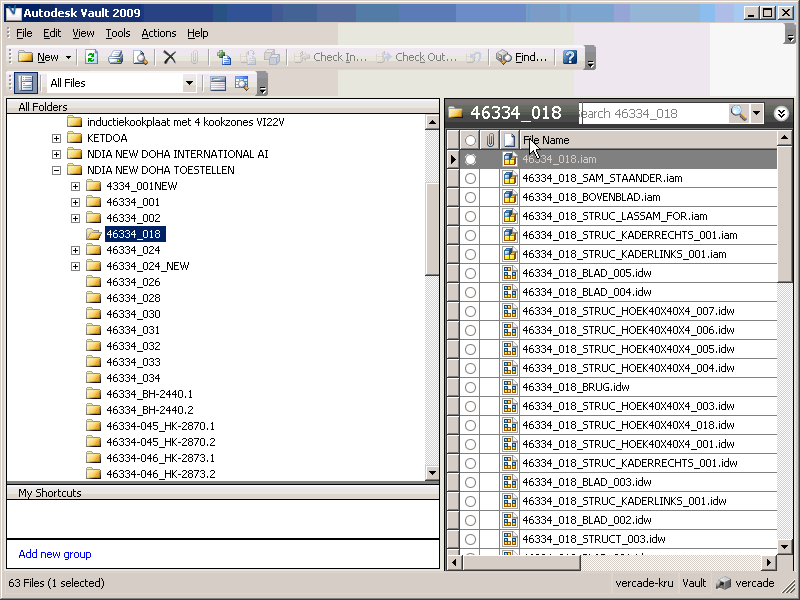This screenshot has height=600, width=800.
Task: Expand the 46334_024_NEW folder
Action: click(76, 266)
